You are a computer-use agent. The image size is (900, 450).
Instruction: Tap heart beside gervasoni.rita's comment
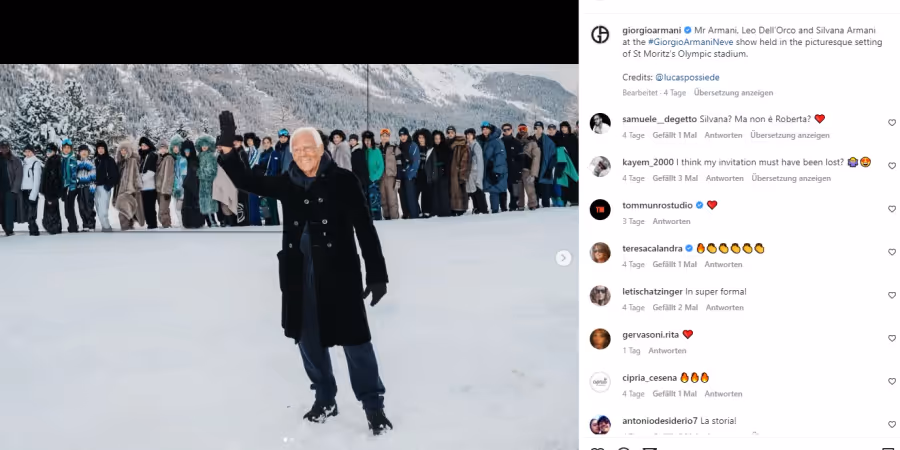pyautogui.click(x=891, y=338)
